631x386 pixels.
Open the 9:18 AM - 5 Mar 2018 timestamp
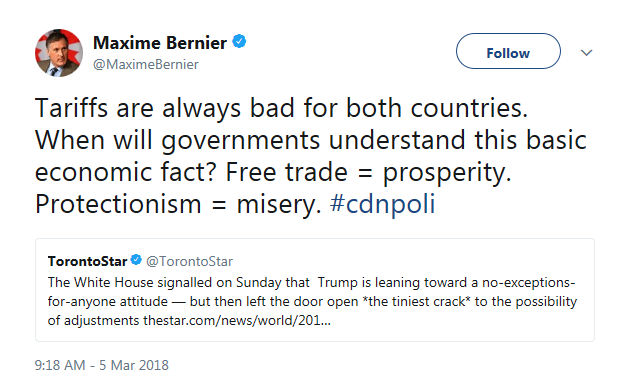pos(102,365)
